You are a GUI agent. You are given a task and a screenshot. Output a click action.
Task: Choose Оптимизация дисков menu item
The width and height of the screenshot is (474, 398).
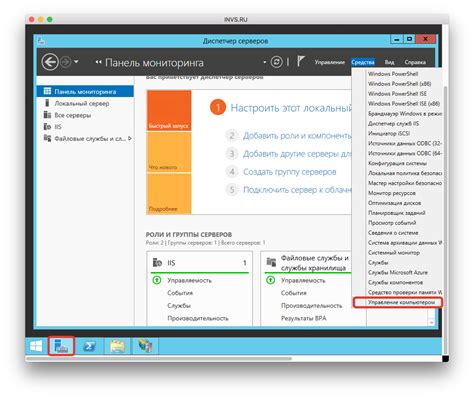click(x=394, y=203)
